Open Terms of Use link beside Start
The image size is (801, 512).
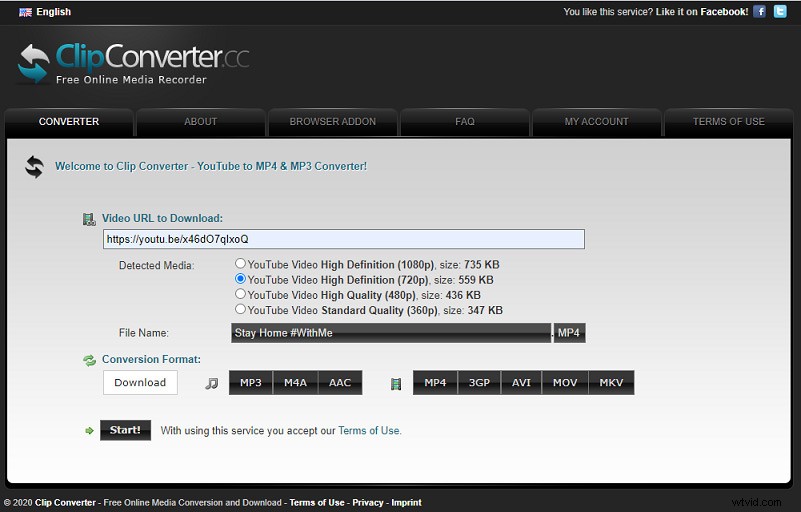click(x=370, y=431)
